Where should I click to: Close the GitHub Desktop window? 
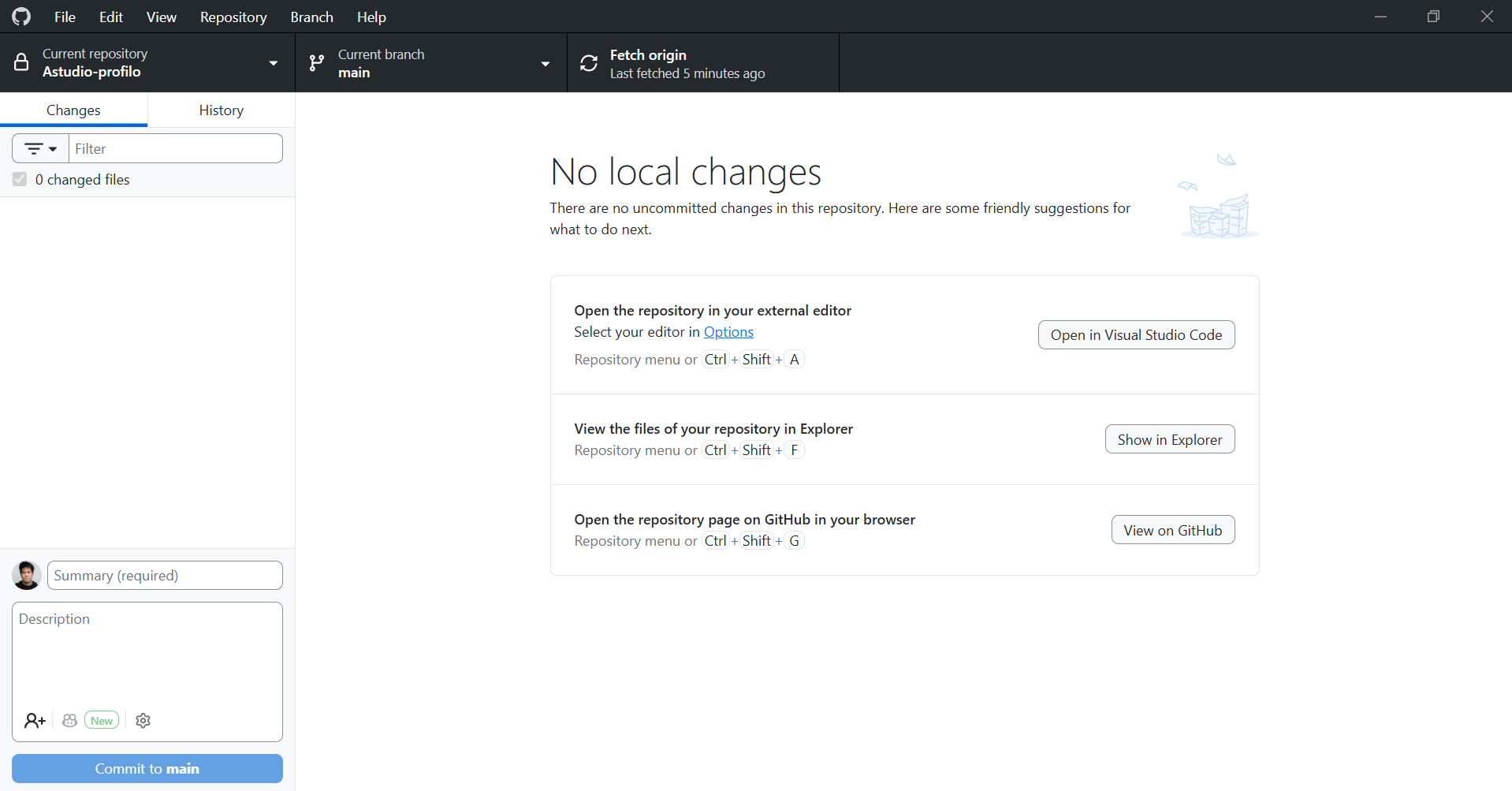(x=1486, y=17)
